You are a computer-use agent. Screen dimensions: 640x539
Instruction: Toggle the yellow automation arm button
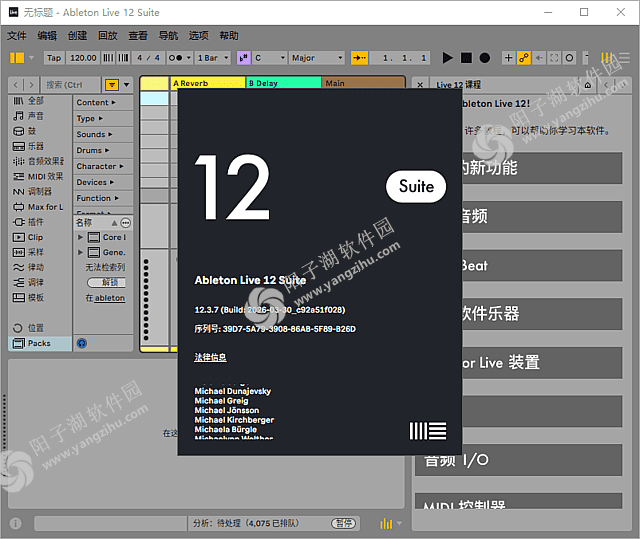[x=524, y=58]
